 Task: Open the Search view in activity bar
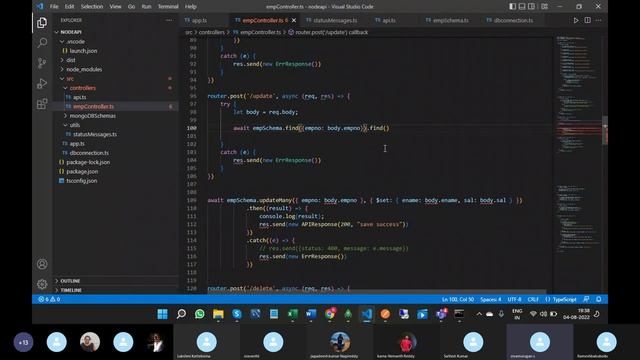[42, 42]
